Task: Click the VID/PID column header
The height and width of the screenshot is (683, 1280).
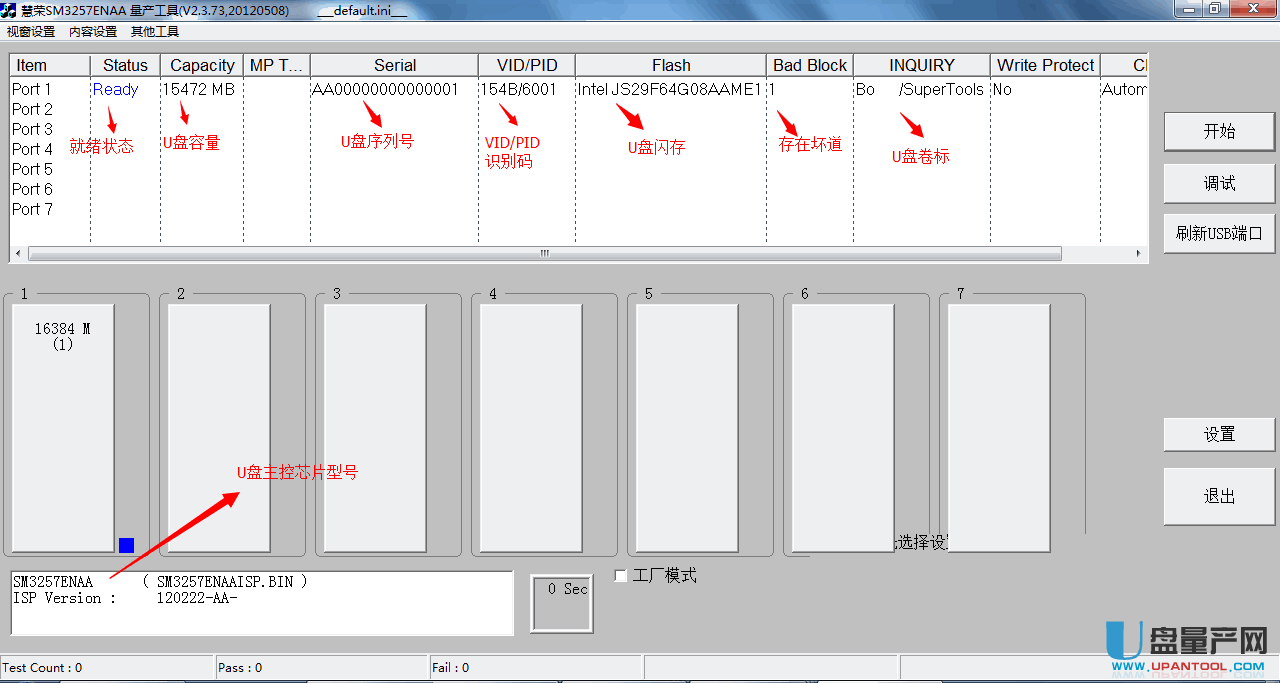Action: pyautogui.click(x=527, y=65)
